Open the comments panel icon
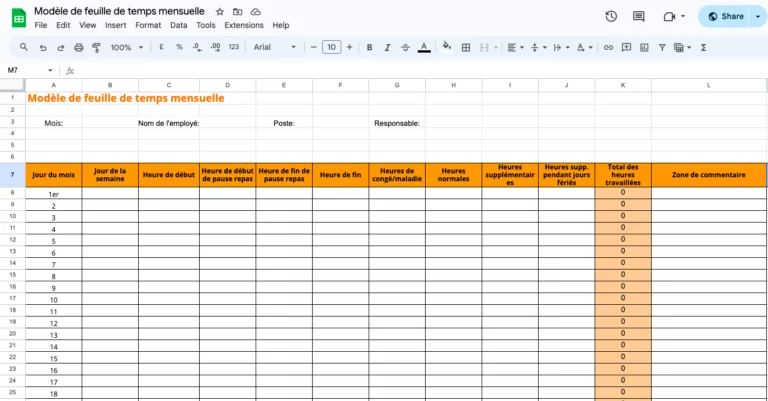Viewport: 768px width, 401px height. pyautogui.click(x=639, y=16)
